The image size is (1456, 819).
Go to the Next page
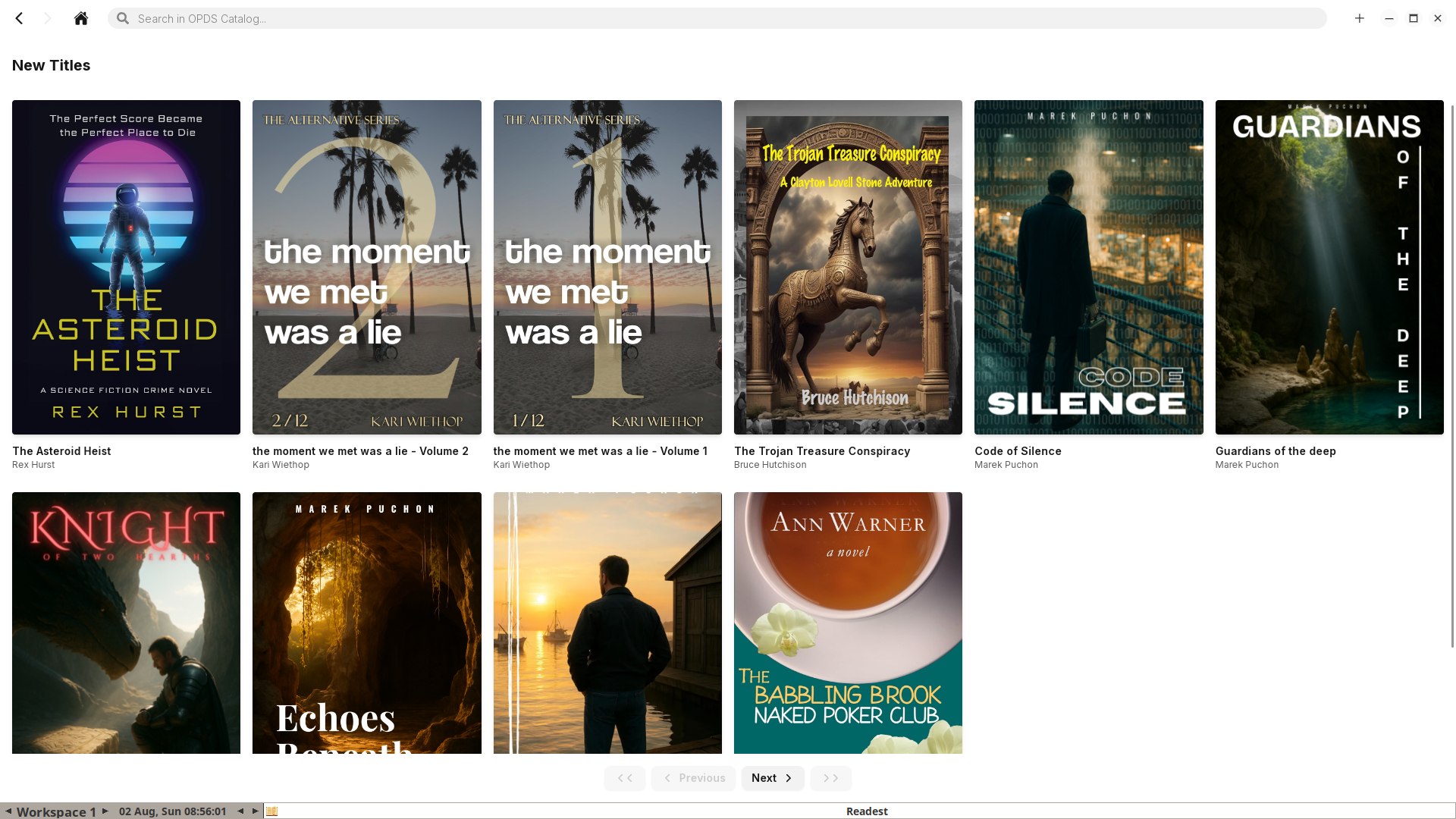coord(773,778)
